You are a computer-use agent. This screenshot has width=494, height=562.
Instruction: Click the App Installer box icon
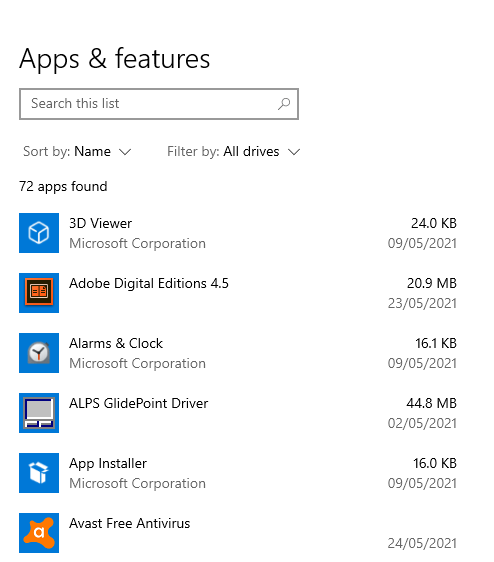(39, 473)
